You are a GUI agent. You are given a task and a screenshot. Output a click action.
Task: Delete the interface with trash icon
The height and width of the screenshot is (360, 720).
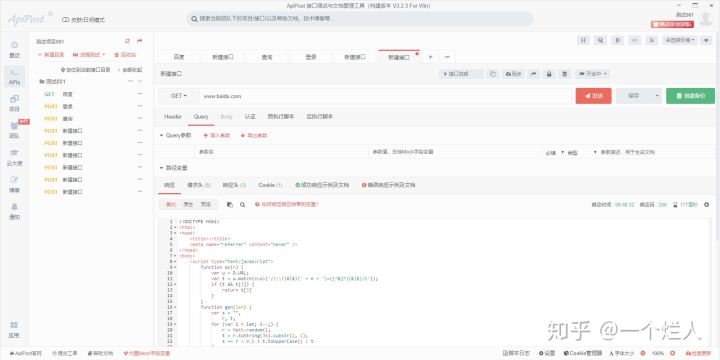565,74
